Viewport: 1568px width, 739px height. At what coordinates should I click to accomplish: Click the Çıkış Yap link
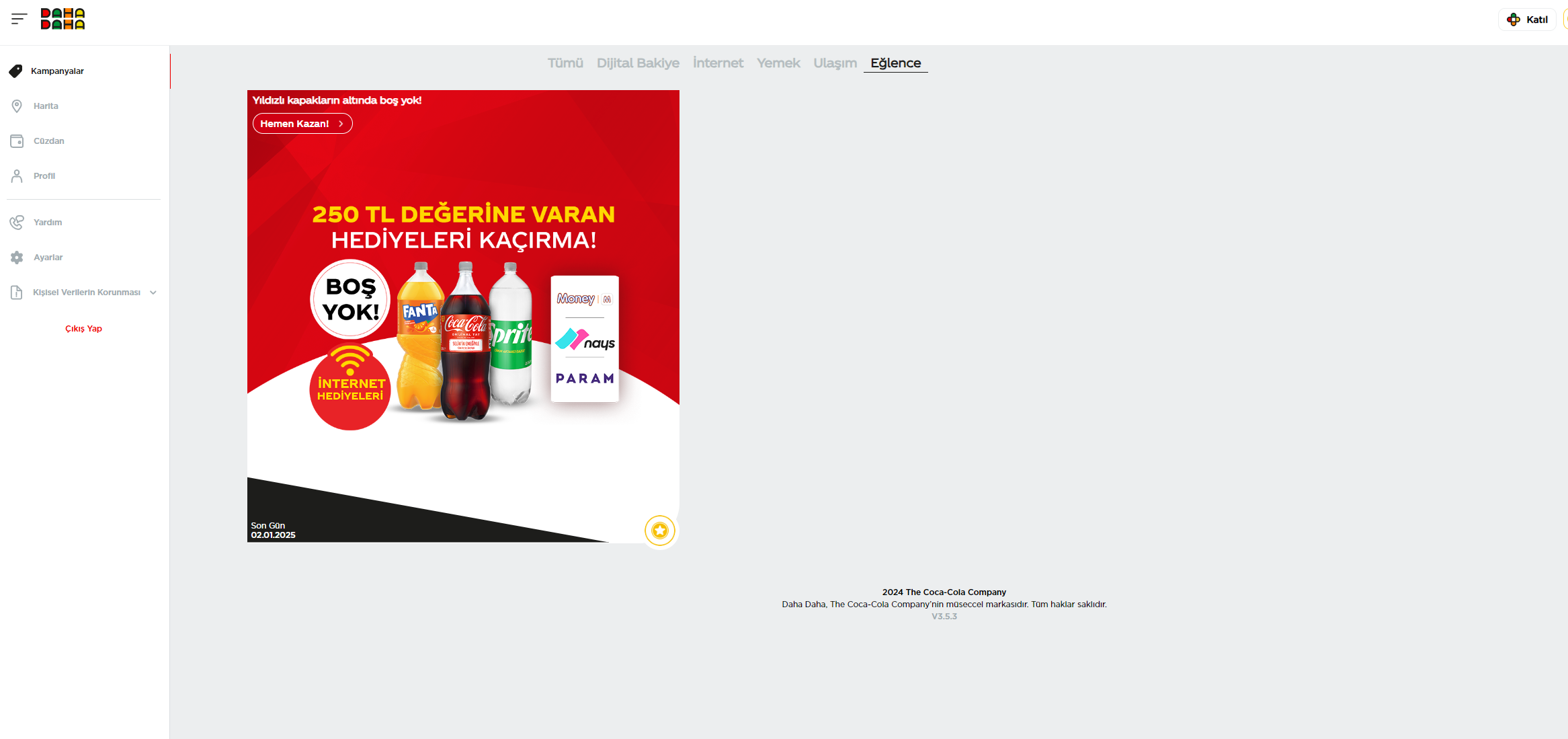click(83, 329)
